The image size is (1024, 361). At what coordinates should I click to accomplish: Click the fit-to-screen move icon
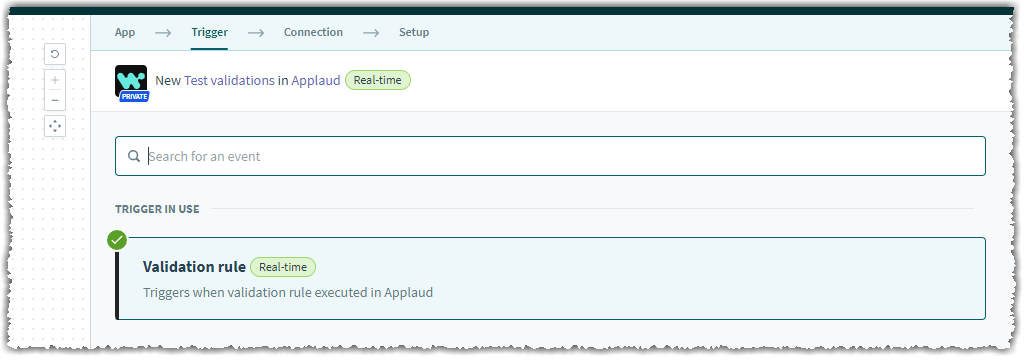click(x=55, y=126)
